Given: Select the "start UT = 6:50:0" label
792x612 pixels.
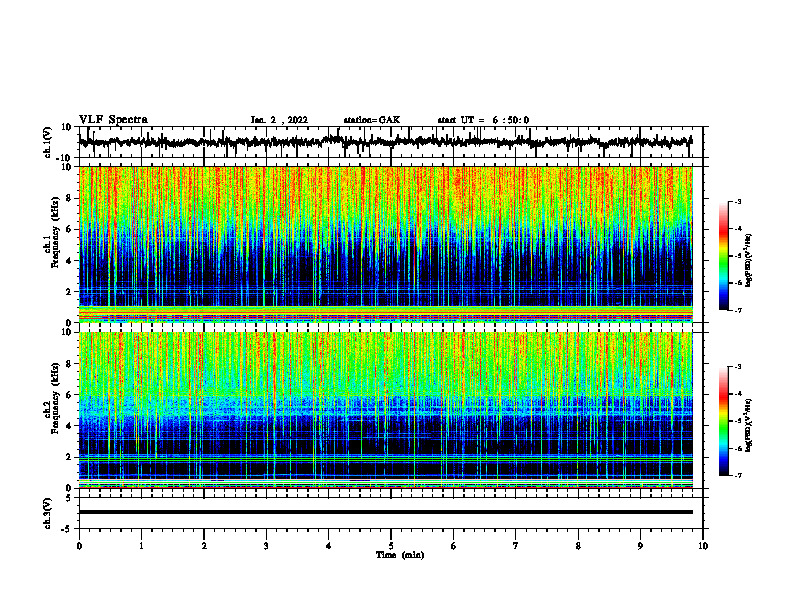Looking at the screenshot, I should pos(483,120).
